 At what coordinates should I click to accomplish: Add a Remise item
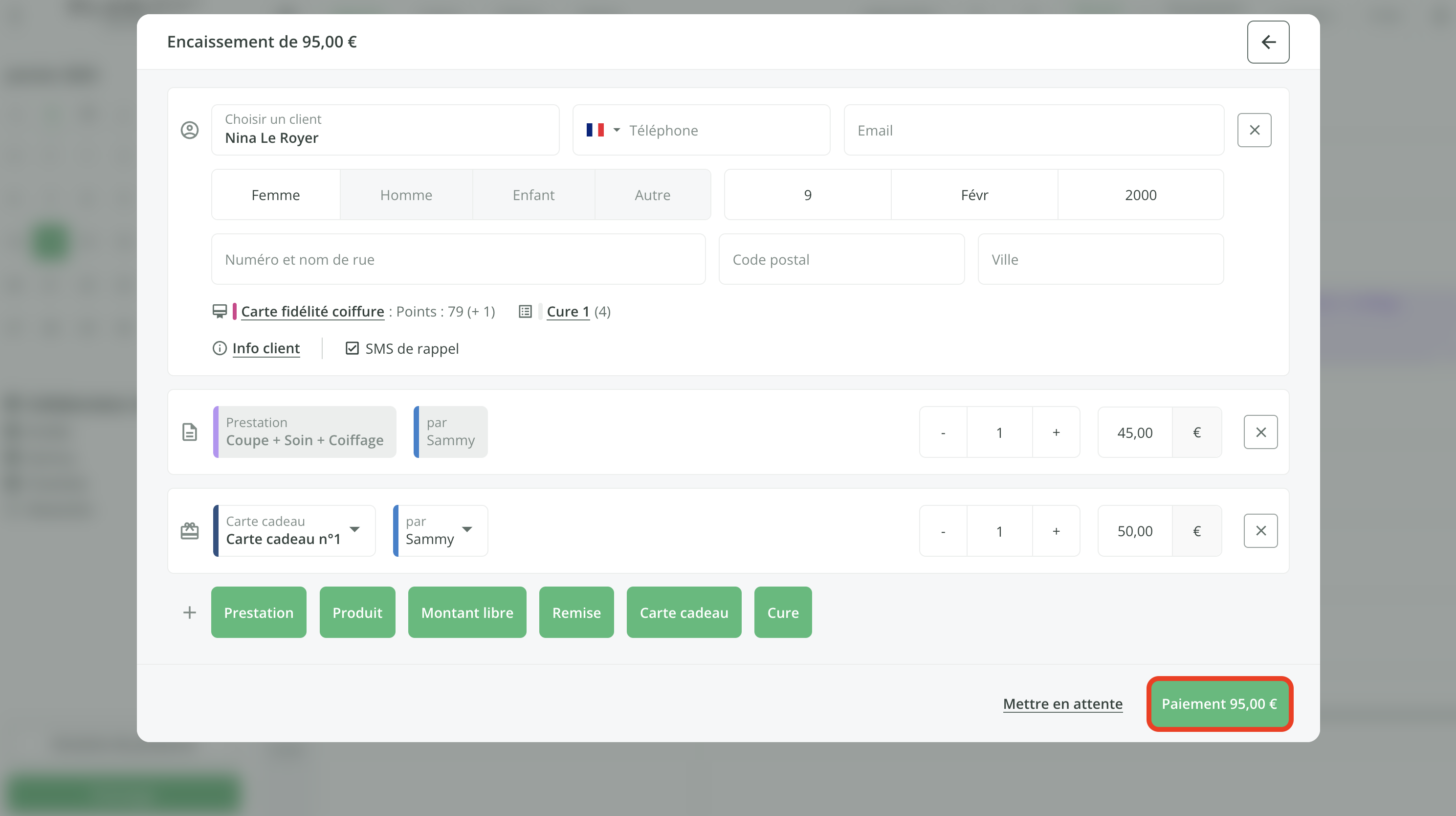[x=576, y=612]
